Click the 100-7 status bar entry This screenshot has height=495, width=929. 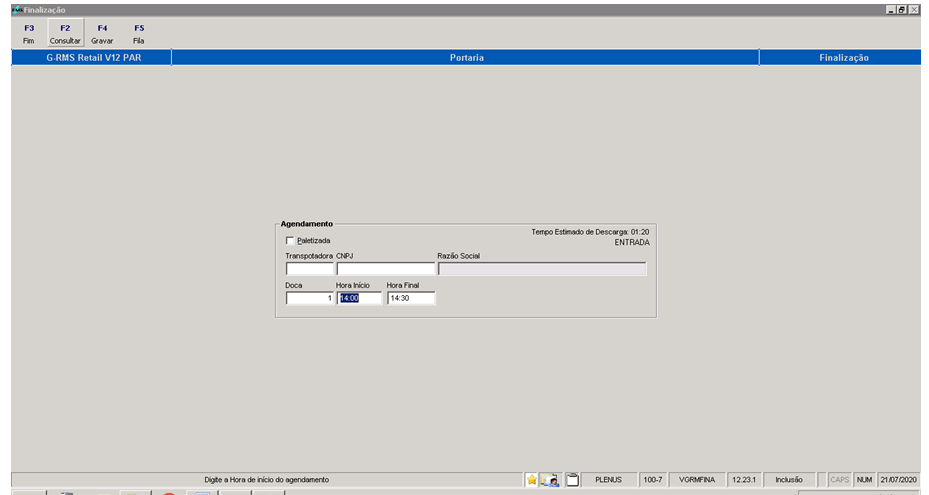click(x=652, y=480)
